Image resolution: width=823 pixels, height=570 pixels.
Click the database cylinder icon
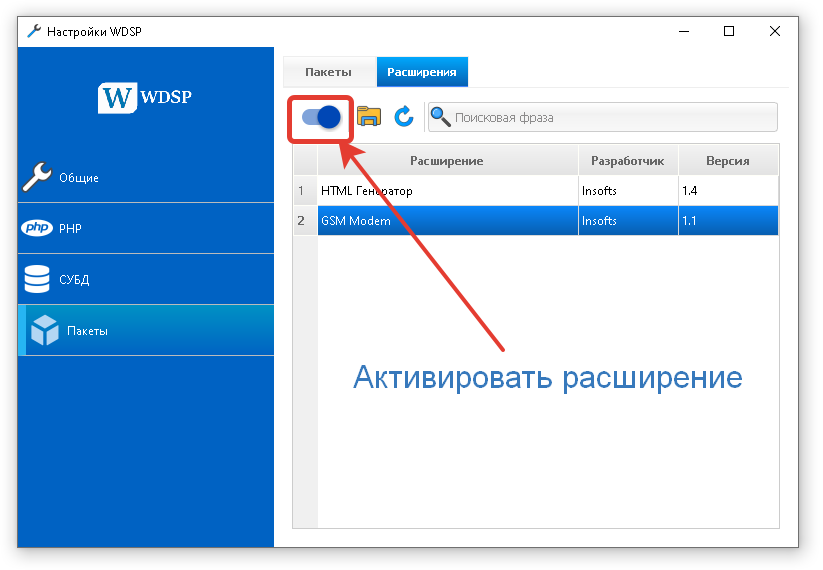pos(37,279)
